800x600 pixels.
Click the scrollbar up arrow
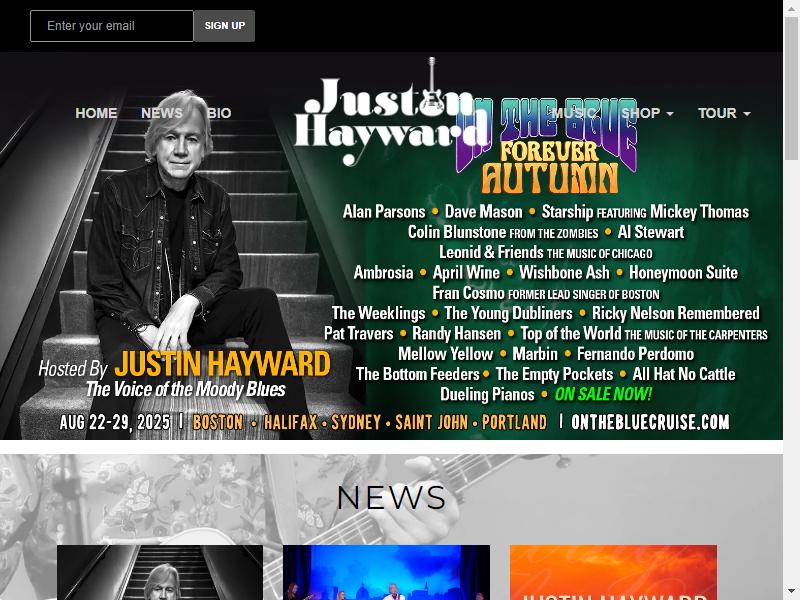[791, 8]
